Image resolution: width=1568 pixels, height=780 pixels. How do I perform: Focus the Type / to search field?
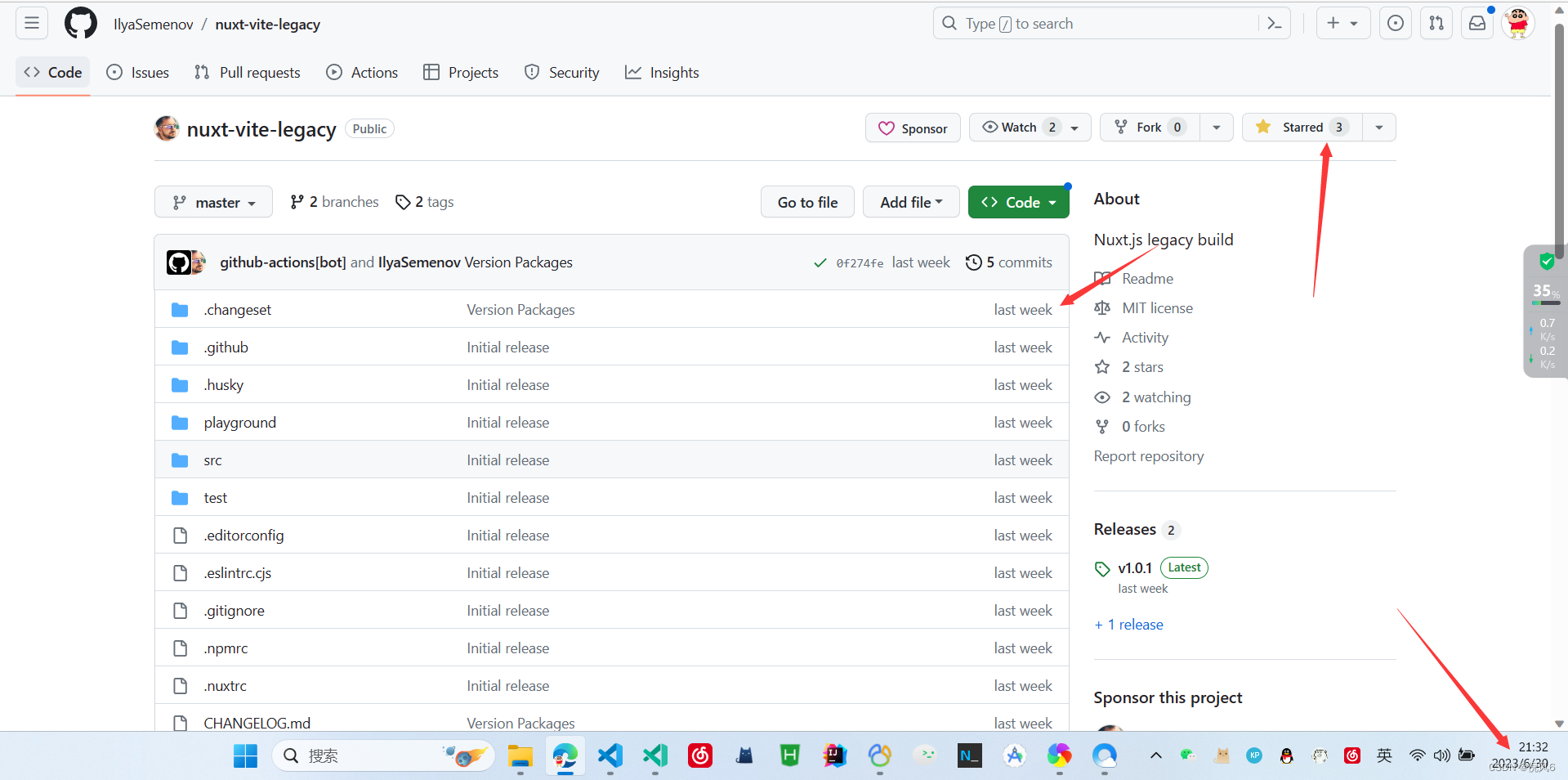tap(1095, 24)
